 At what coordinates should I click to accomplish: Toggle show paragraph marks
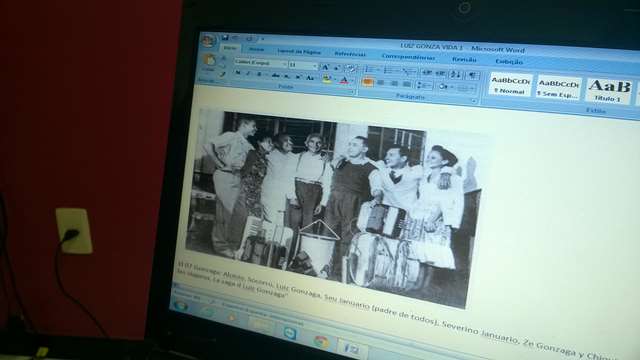pos(473,75)
